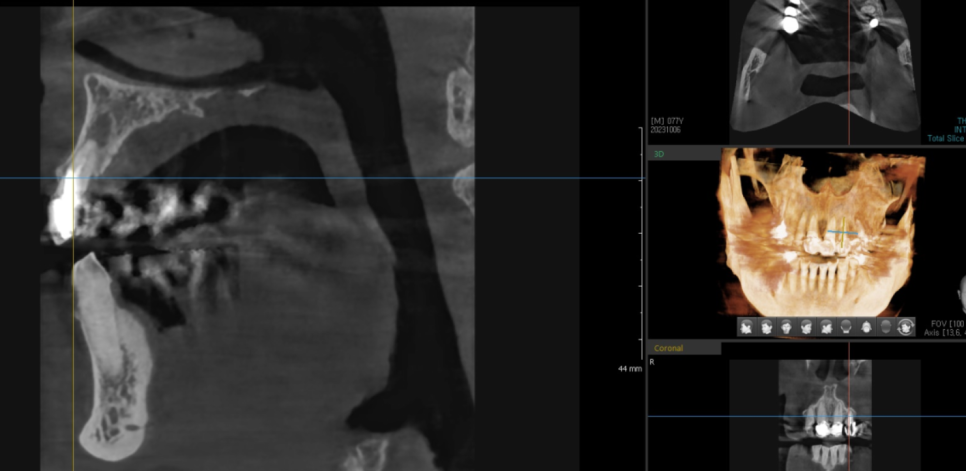
Task: Click the blue horizontal line in coronal view
Action: [700, 416]
